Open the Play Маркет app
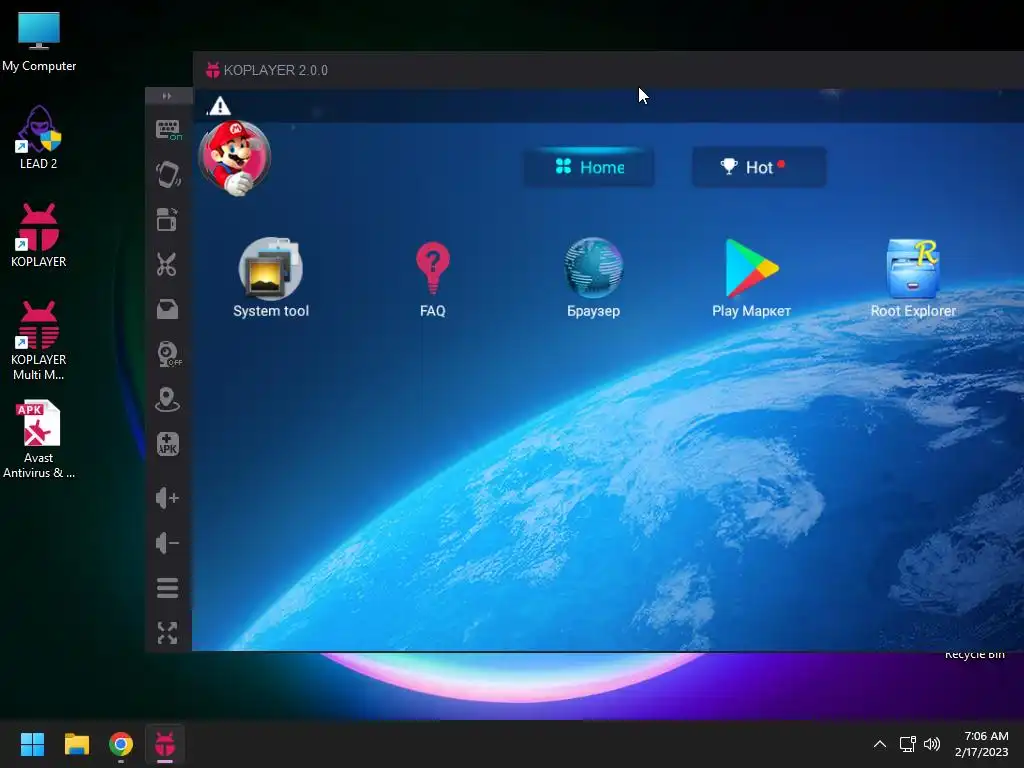The height and width of the screenshot is (768, 1024). tap(752, 278)
